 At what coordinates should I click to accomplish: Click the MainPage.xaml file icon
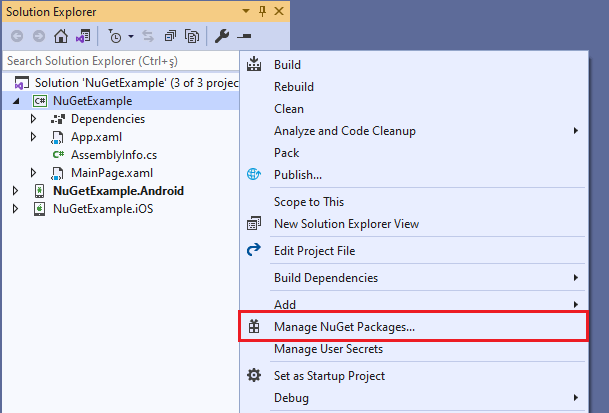click(57, 173)
